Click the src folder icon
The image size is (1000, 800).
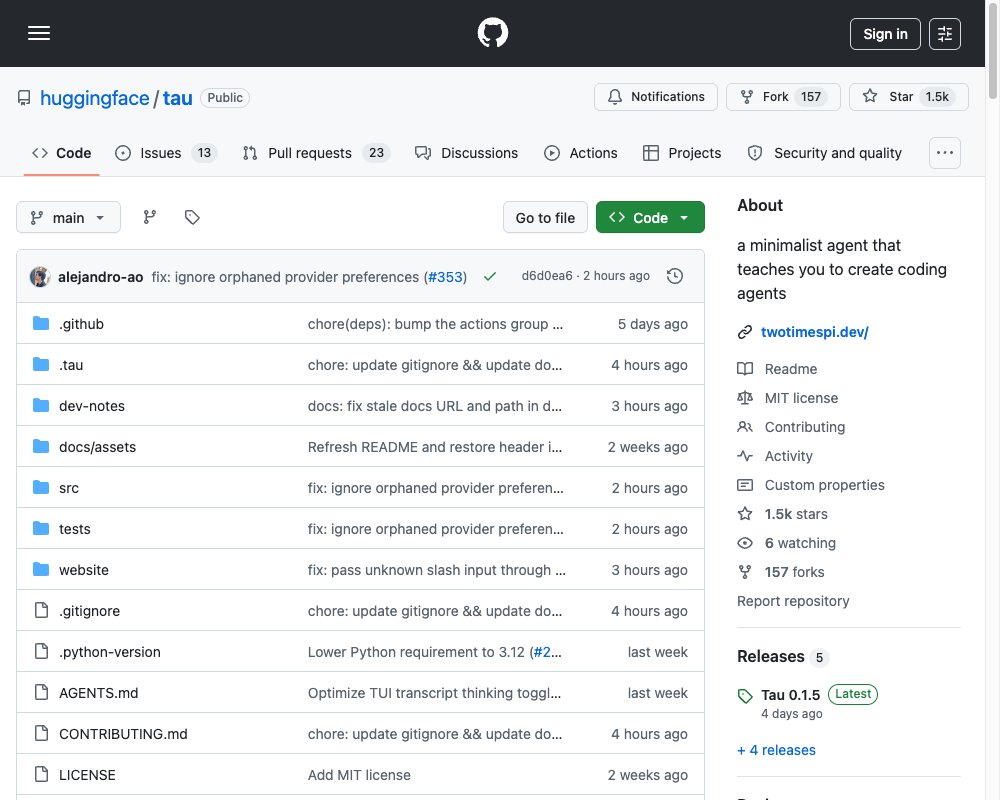(x=41, y=487)
